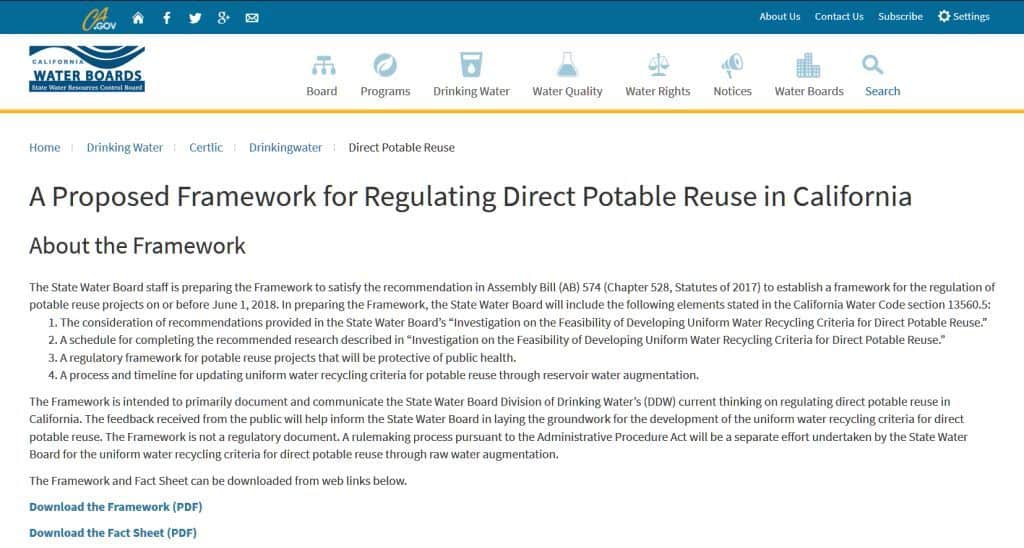Open the Twitter bird icon
This screenshot has height=548, width=1024.
click(x=195, y=17)
